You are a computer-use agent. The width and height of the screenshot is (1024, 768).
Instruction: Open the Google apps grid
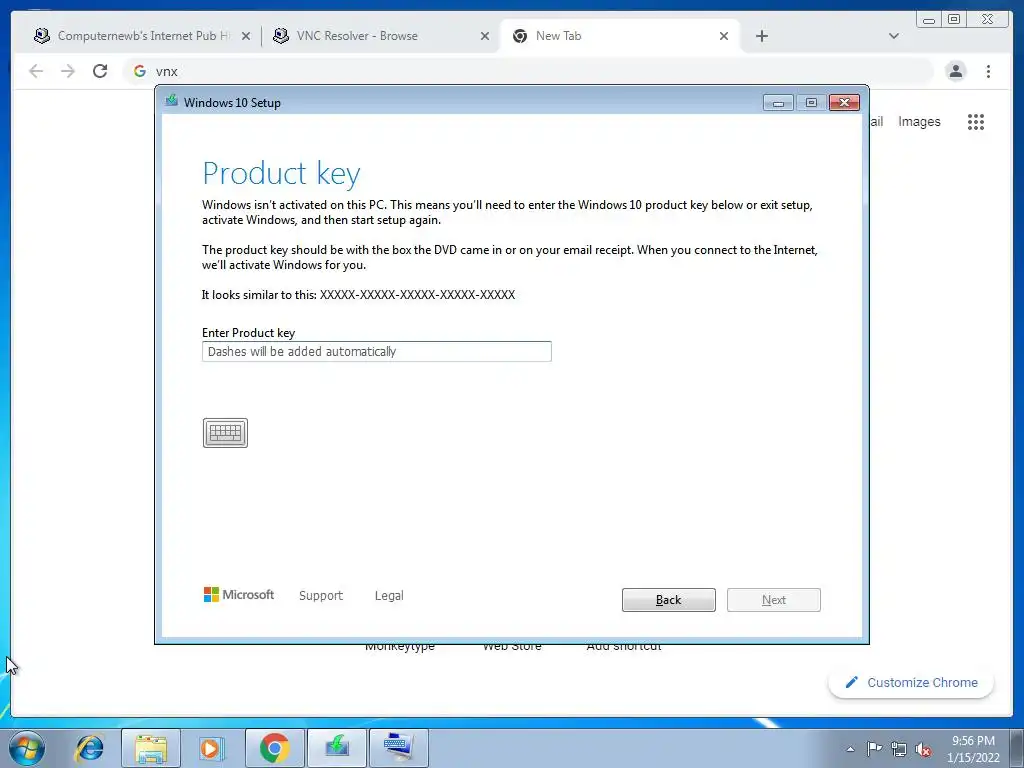coord(976,121)
